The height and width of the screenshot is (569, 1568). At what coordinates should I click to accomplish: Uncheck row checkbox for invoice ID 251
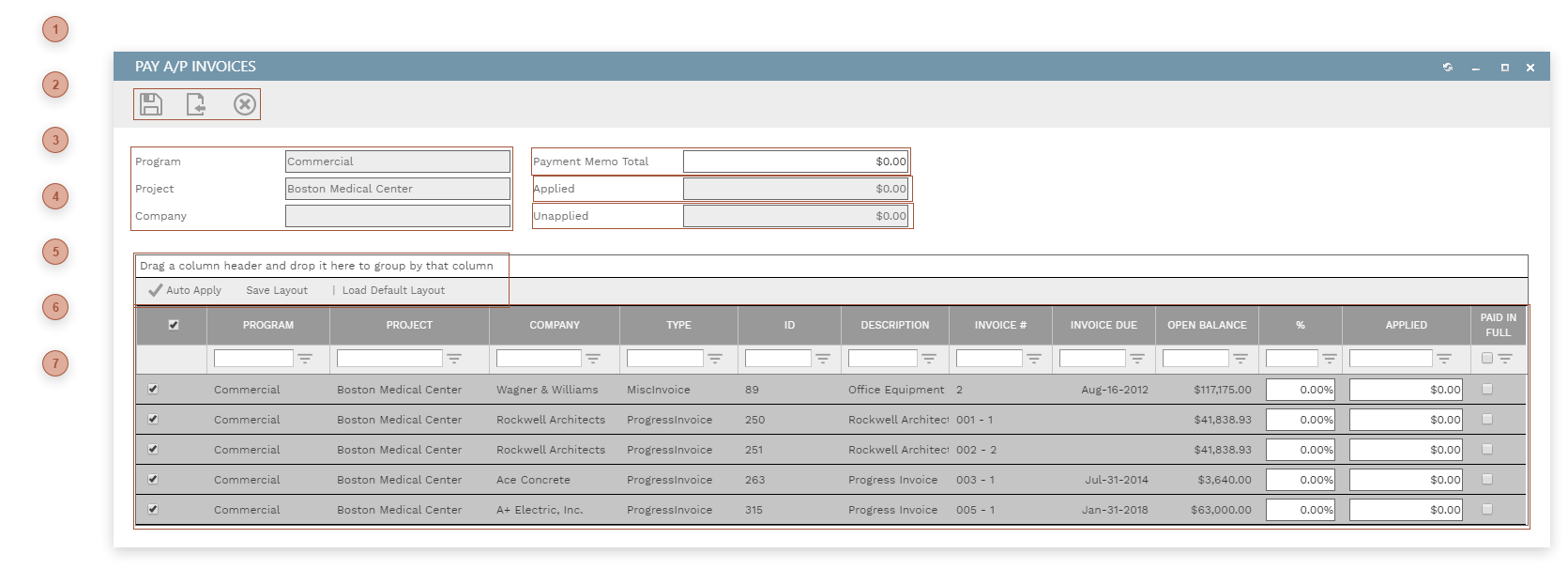pos(153,449)
